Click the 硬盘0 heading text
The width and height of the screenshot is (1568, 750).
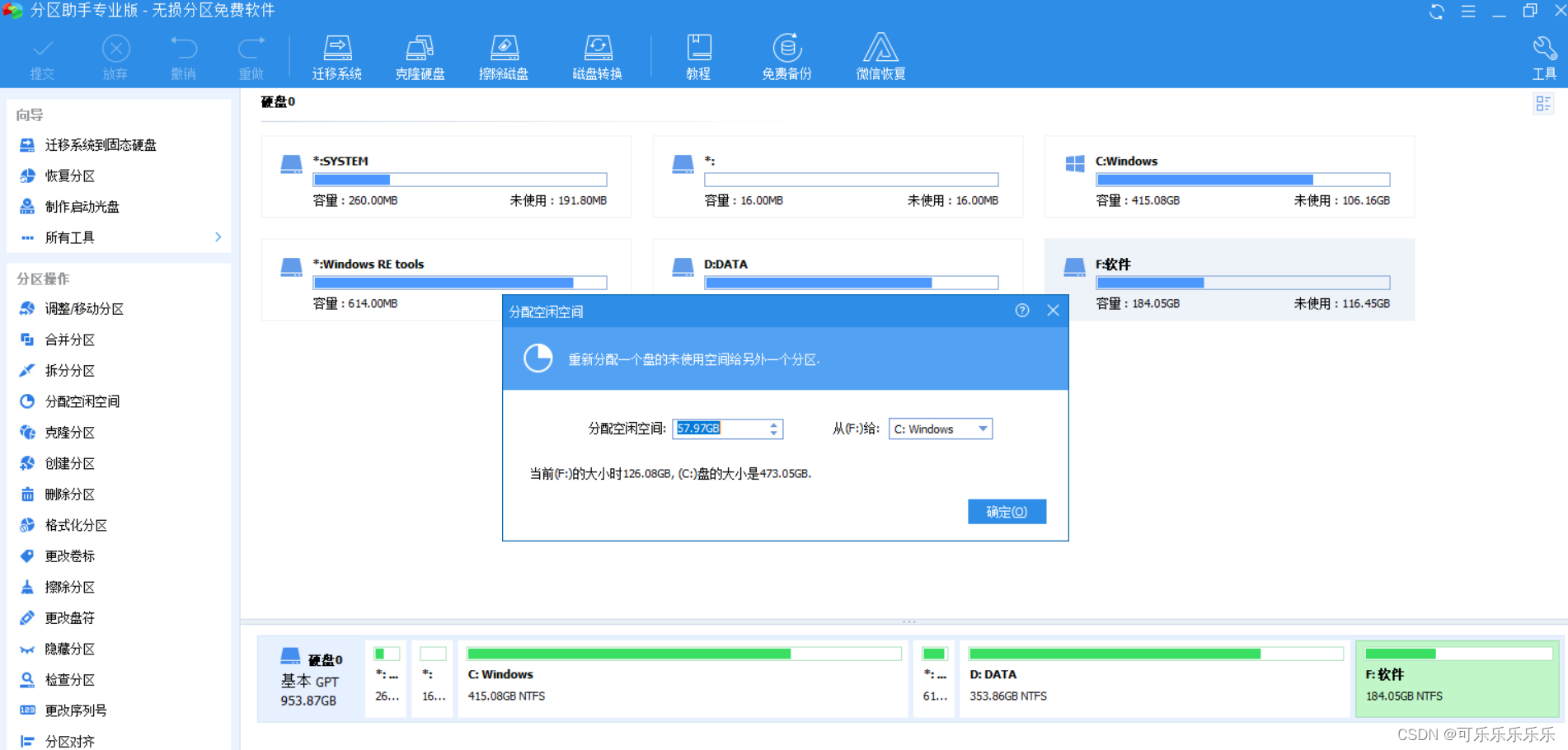coord(278,101)
